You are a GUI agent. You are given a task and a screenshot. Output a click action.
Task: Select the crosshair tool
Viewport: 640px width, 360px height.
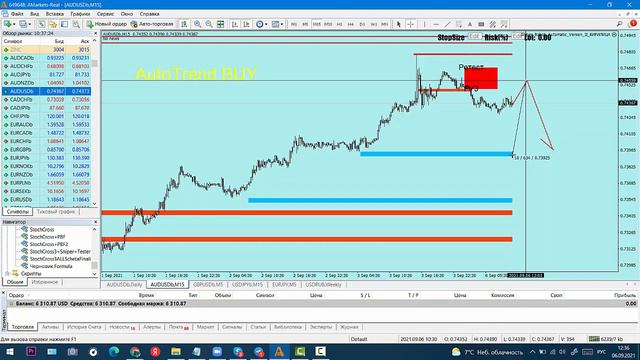click(x=411, y=24)
